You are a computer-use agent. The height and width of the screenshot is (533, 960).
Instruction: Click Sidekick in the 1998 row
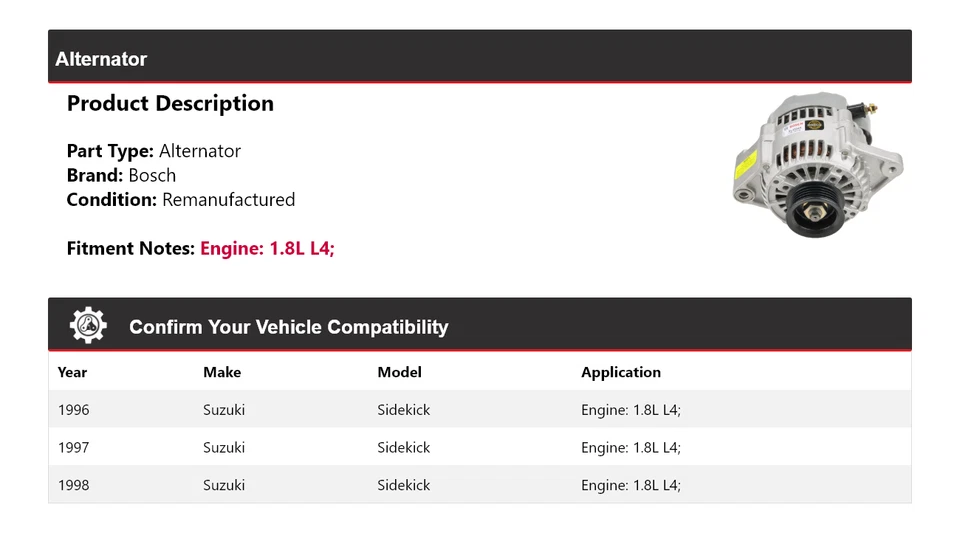[403, 485]
